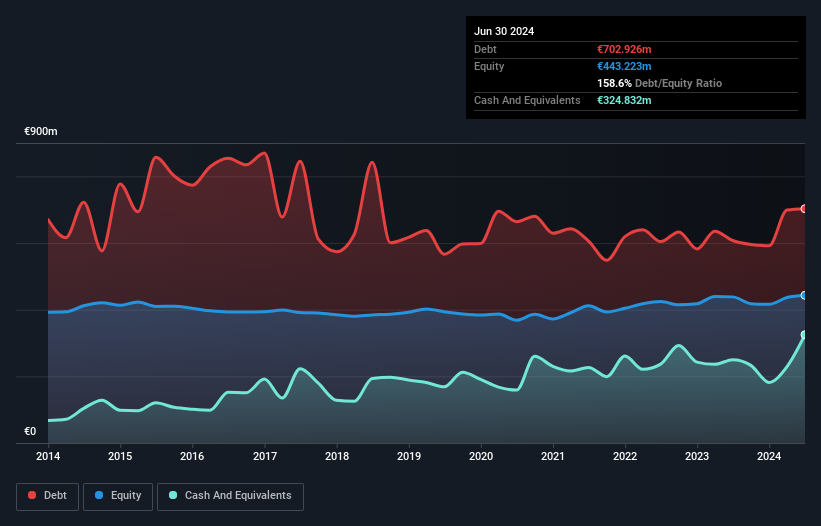
Task: Click the blue Equity endpoint marker
Action: coord(804,295)
